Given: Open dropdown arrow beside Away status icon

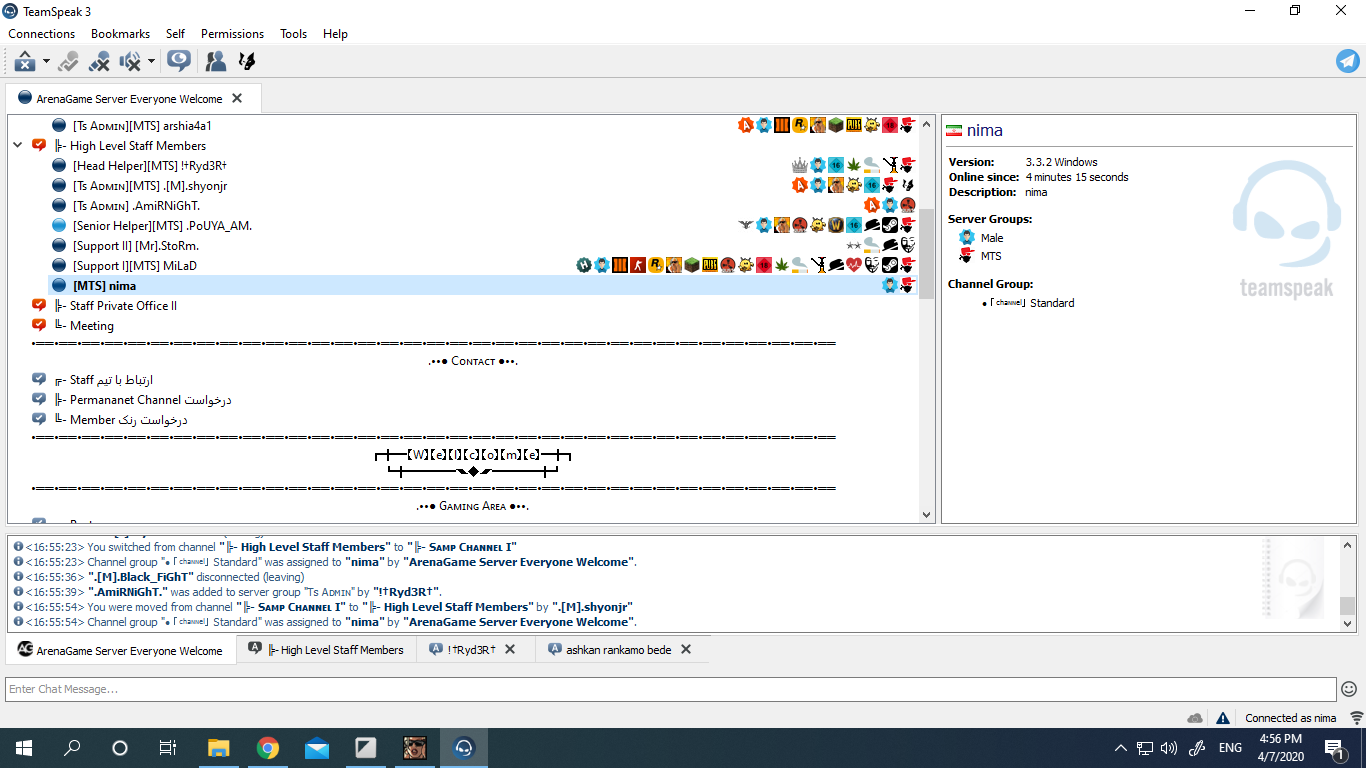Looking at the screenshot, I should [46, 62].
